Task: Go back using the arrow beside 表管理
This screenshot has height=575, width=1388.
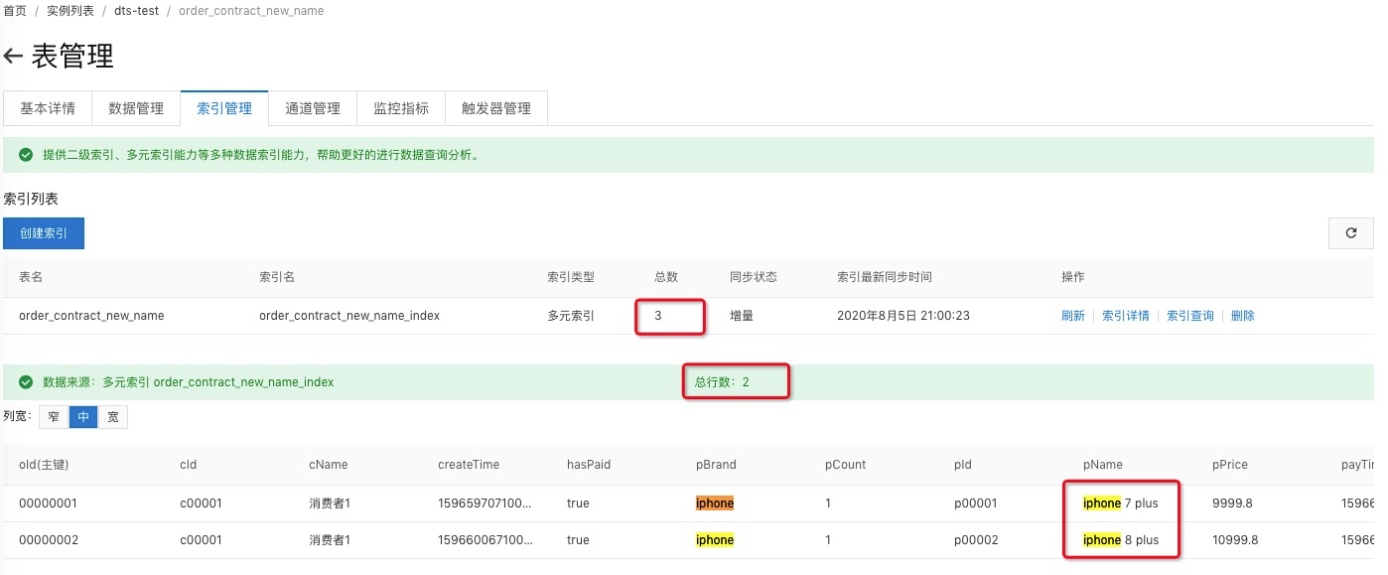Action: [x=14, y=56]
